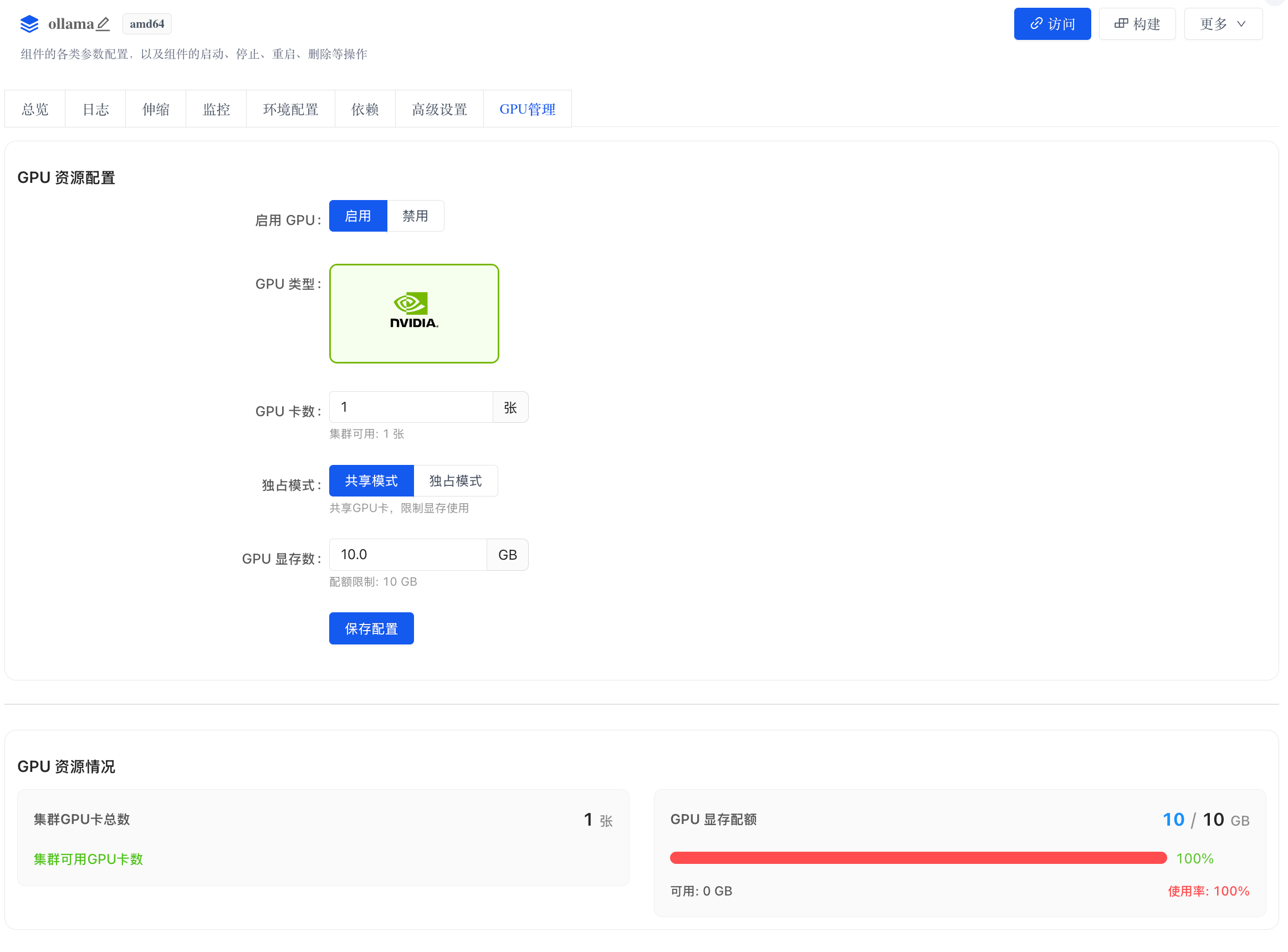1288x952 pixels.
Task: Click the pencil edit icon beside ollama
Action: point(104,24)
